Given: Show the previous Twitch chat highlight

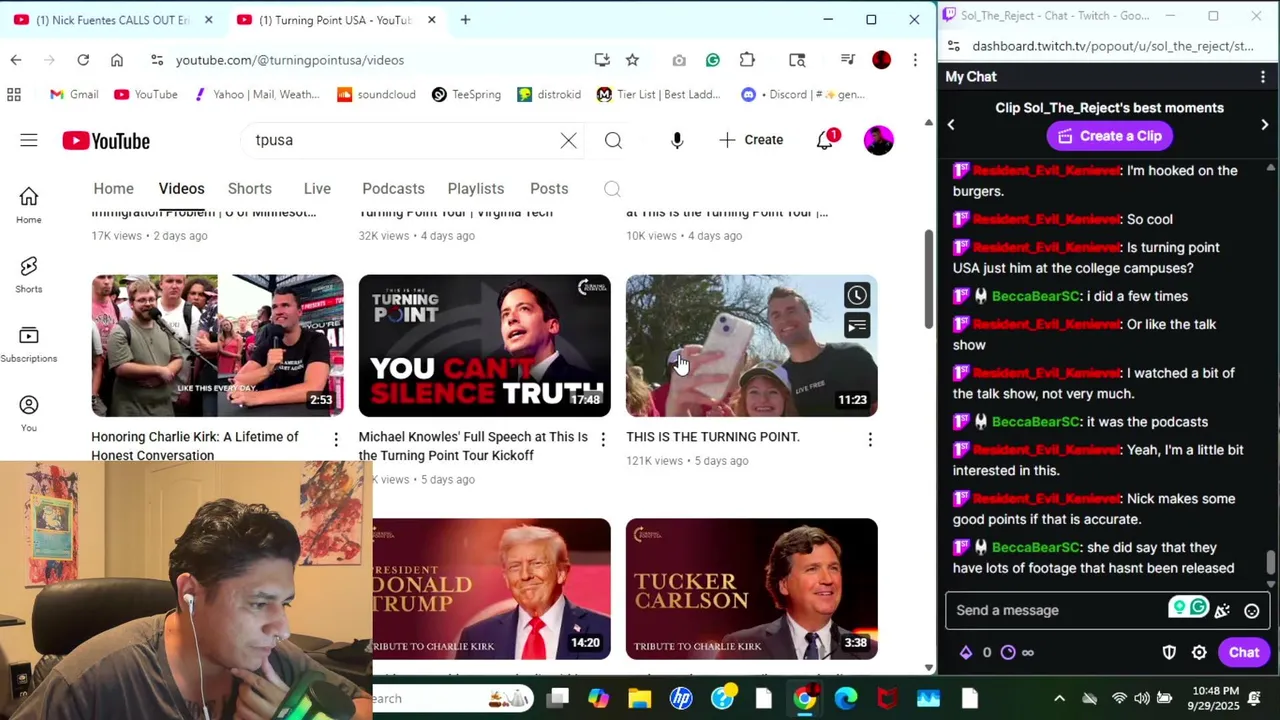Looking at the screenshot, I should (951, 125).
